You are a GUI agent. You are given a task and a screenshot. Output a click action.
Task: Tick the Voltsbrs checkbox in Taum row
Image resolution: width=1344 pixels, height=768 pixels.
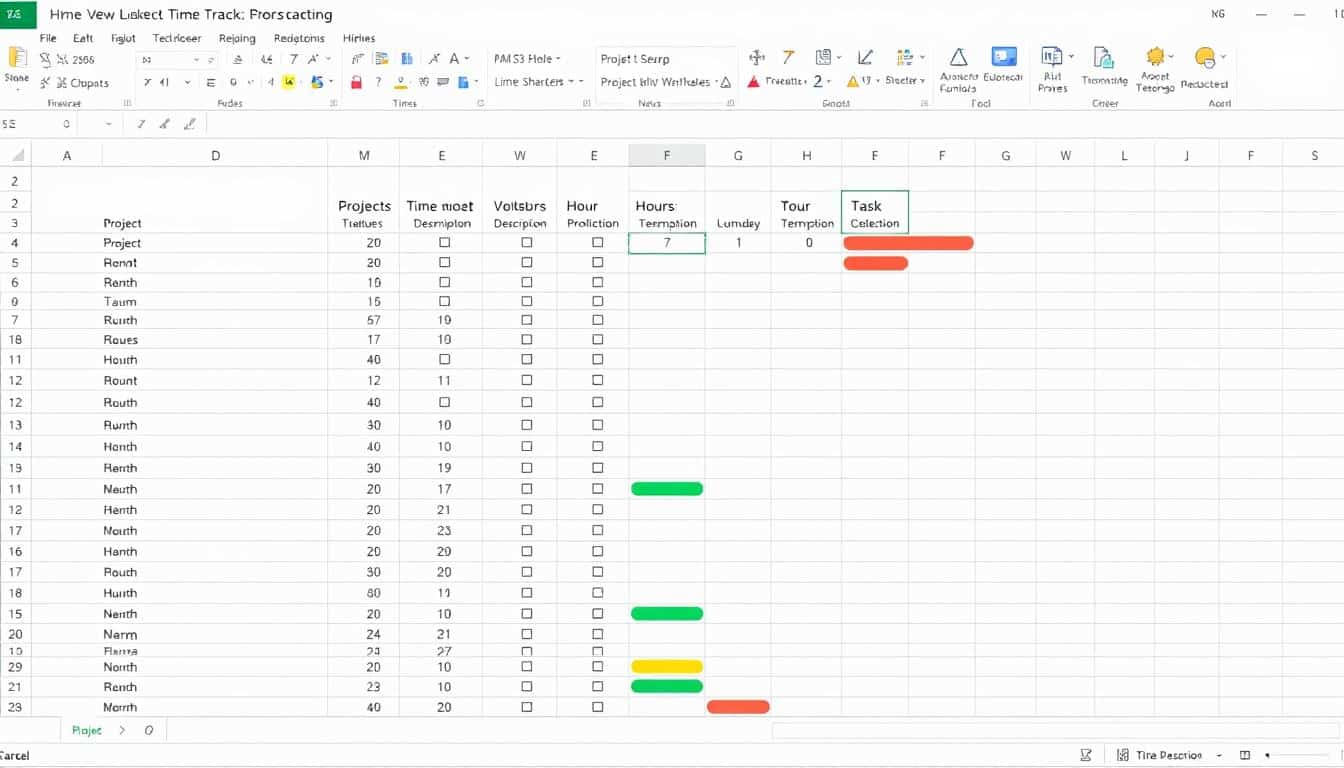(527, 301)
